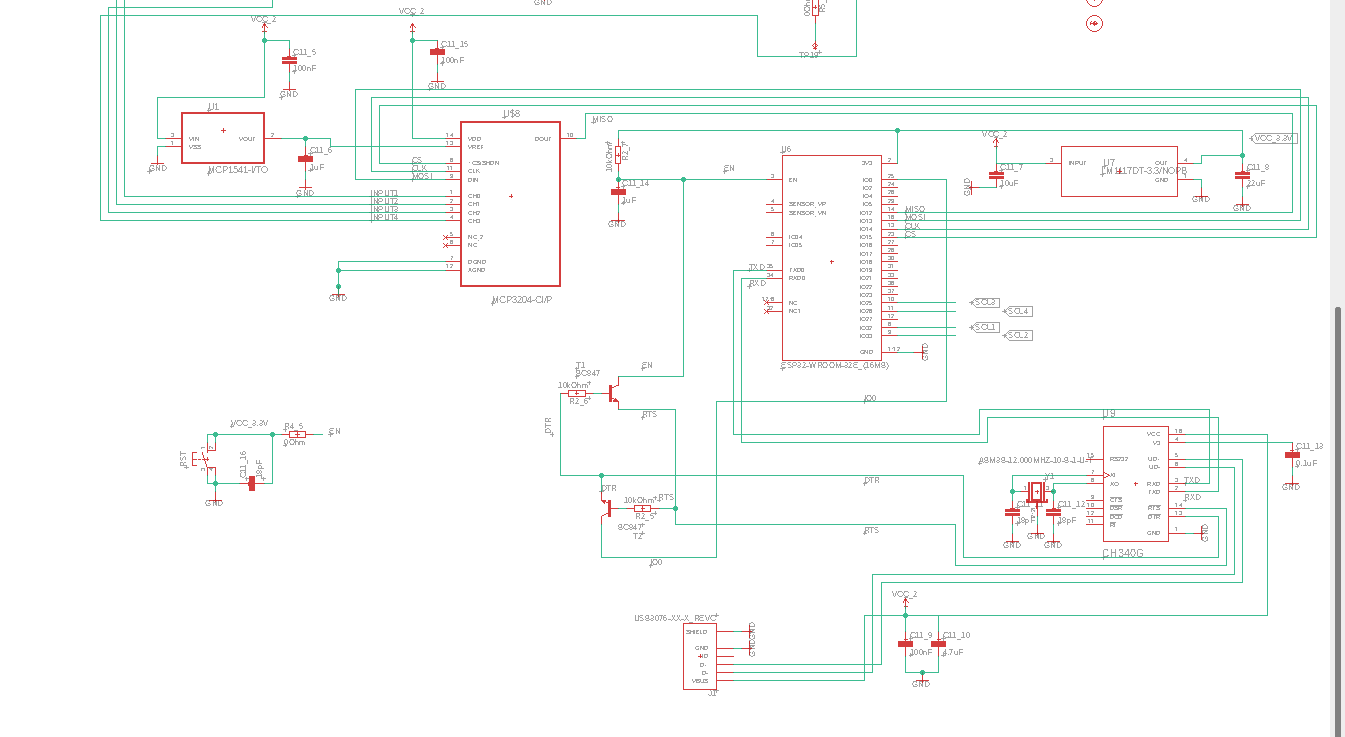Select capacitor C11_5 100nF symbol

coord(289,61)
